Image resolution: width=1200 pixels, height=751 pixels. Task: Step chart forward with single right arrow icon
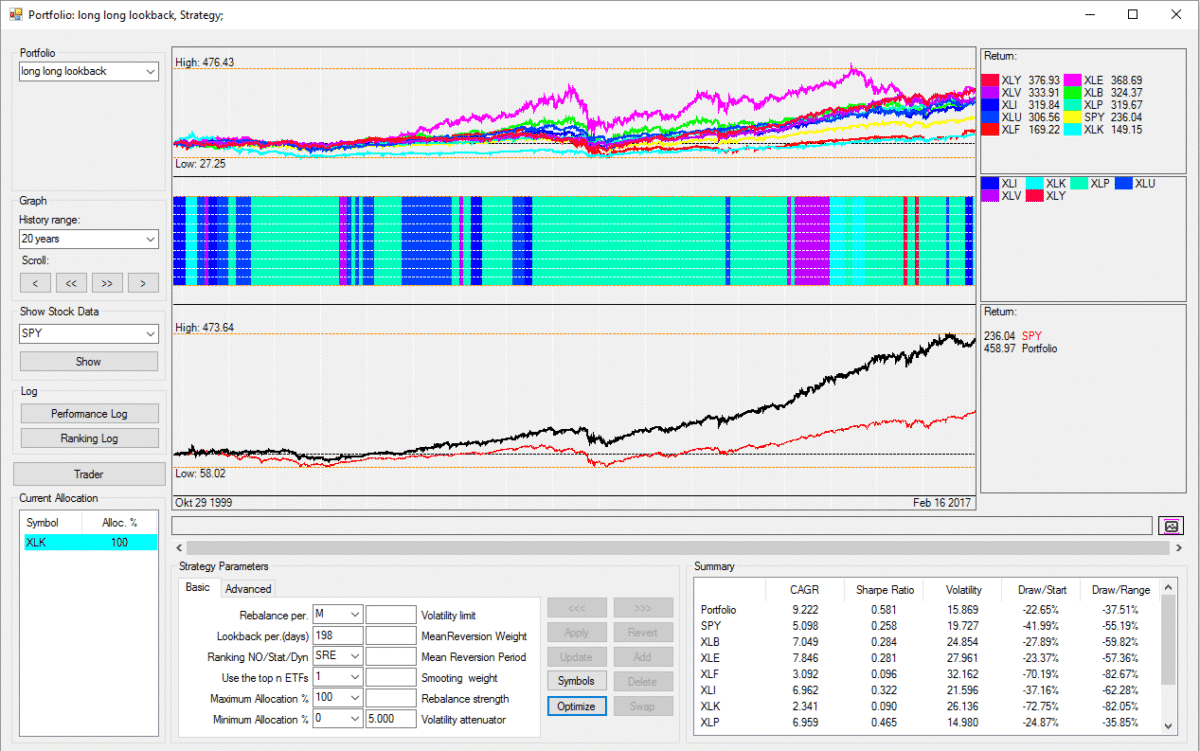[x=143, y=283]
